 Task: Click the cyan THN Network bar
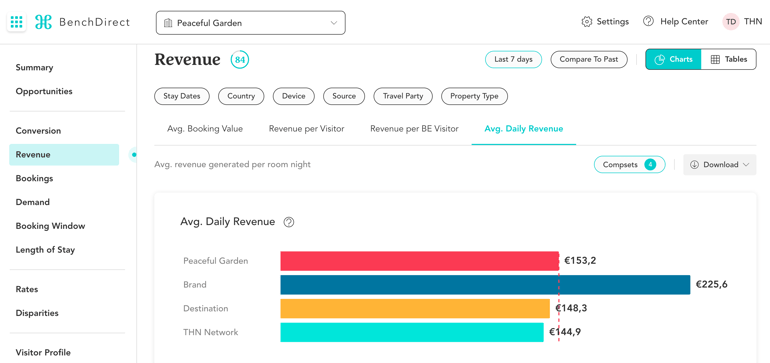coord(412,332)
